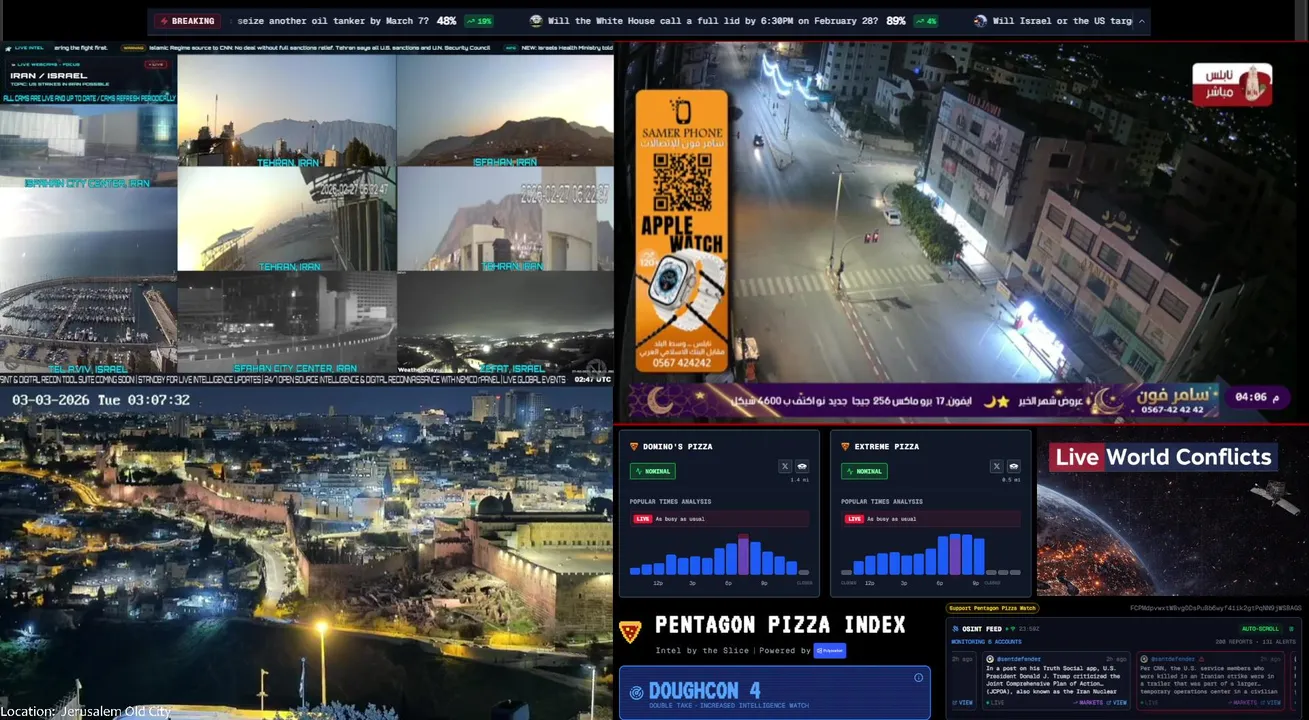Click the 48% green trend badge
1309x720 pixels.
pos(479,21)
